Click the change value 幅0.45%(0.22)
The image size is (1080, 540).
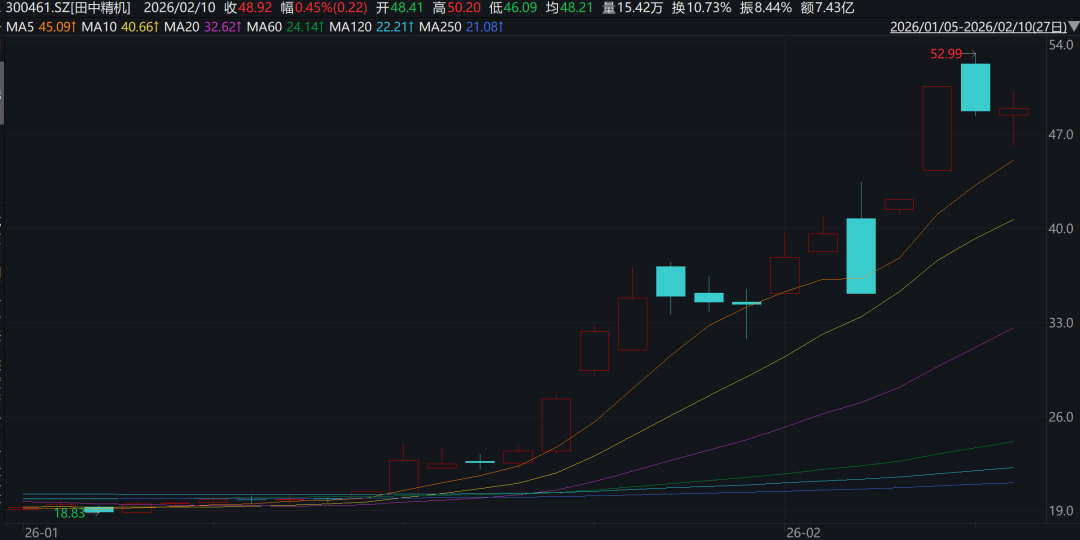(324, 8)
